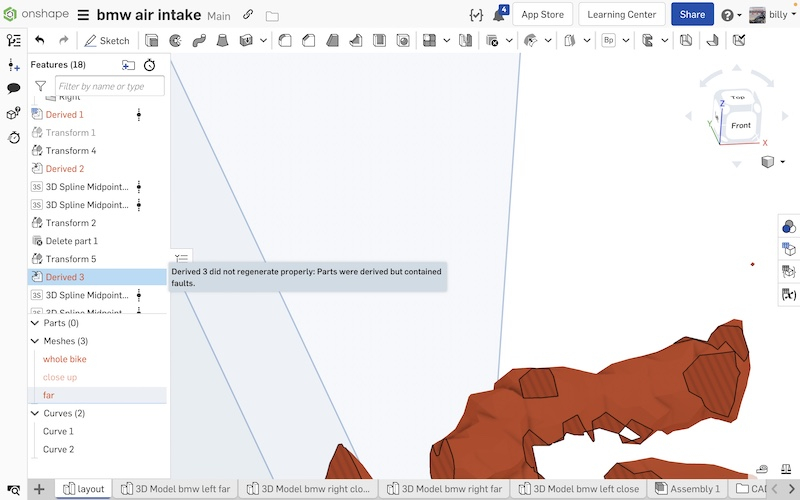Viewport: 800px width, 500px height.
Task: Select the Hole tool
Action: (403, 40)
